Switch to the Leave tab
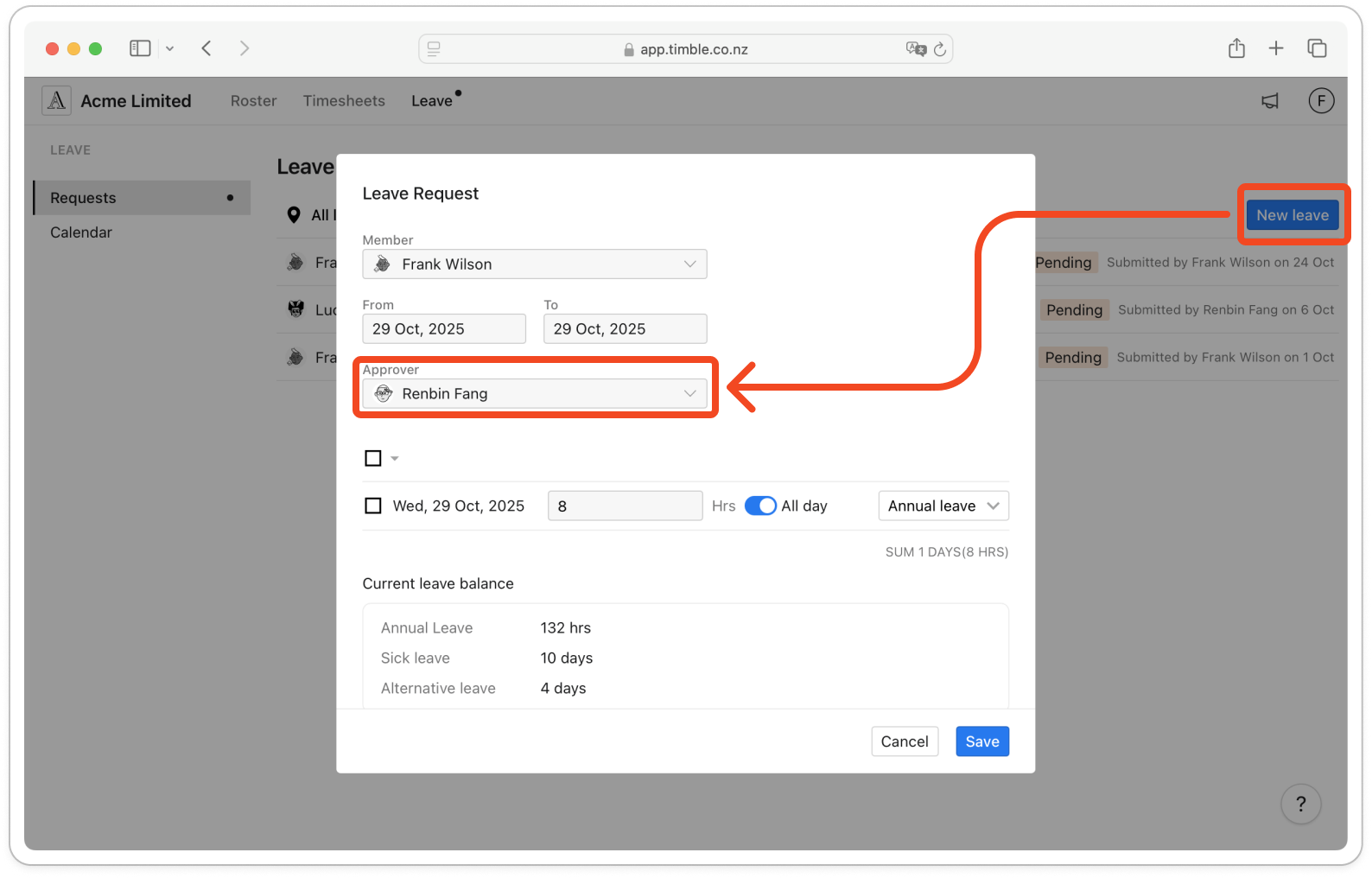This screenshot has height=878, width=1372. [x=432, y=101]
